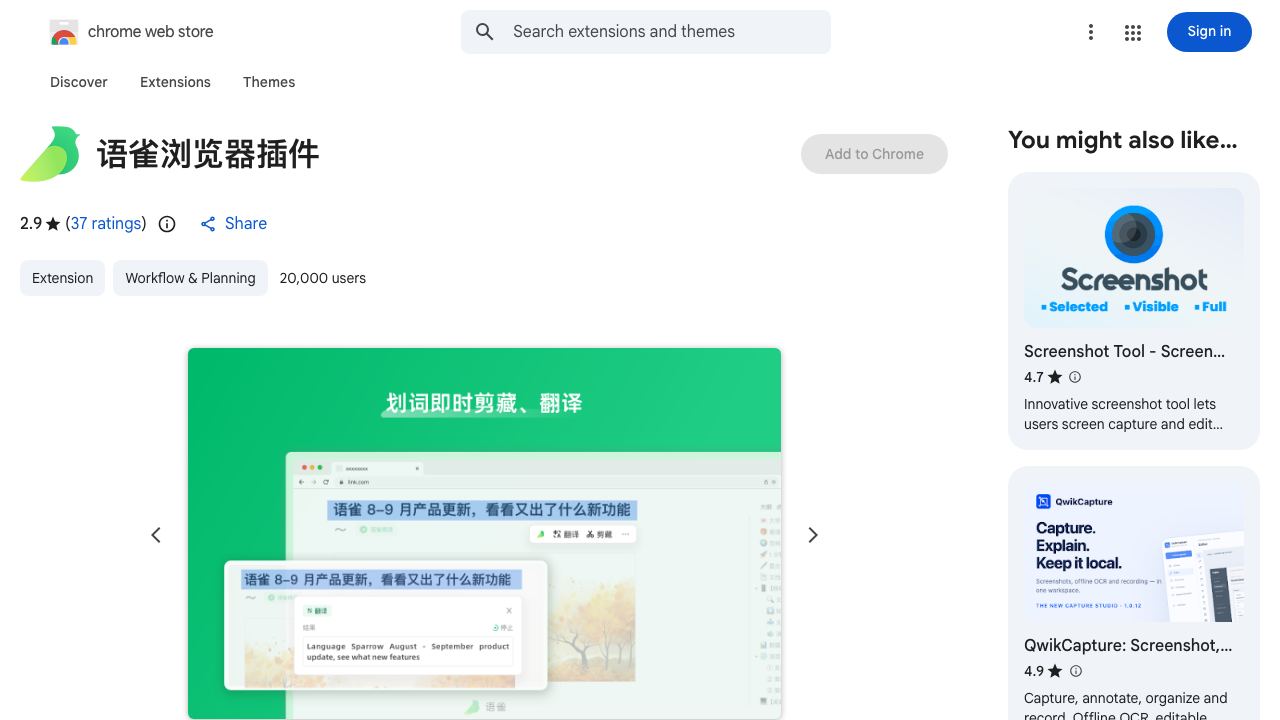
Task: Click the '2.9' rating value
Action: pos(31,224)
